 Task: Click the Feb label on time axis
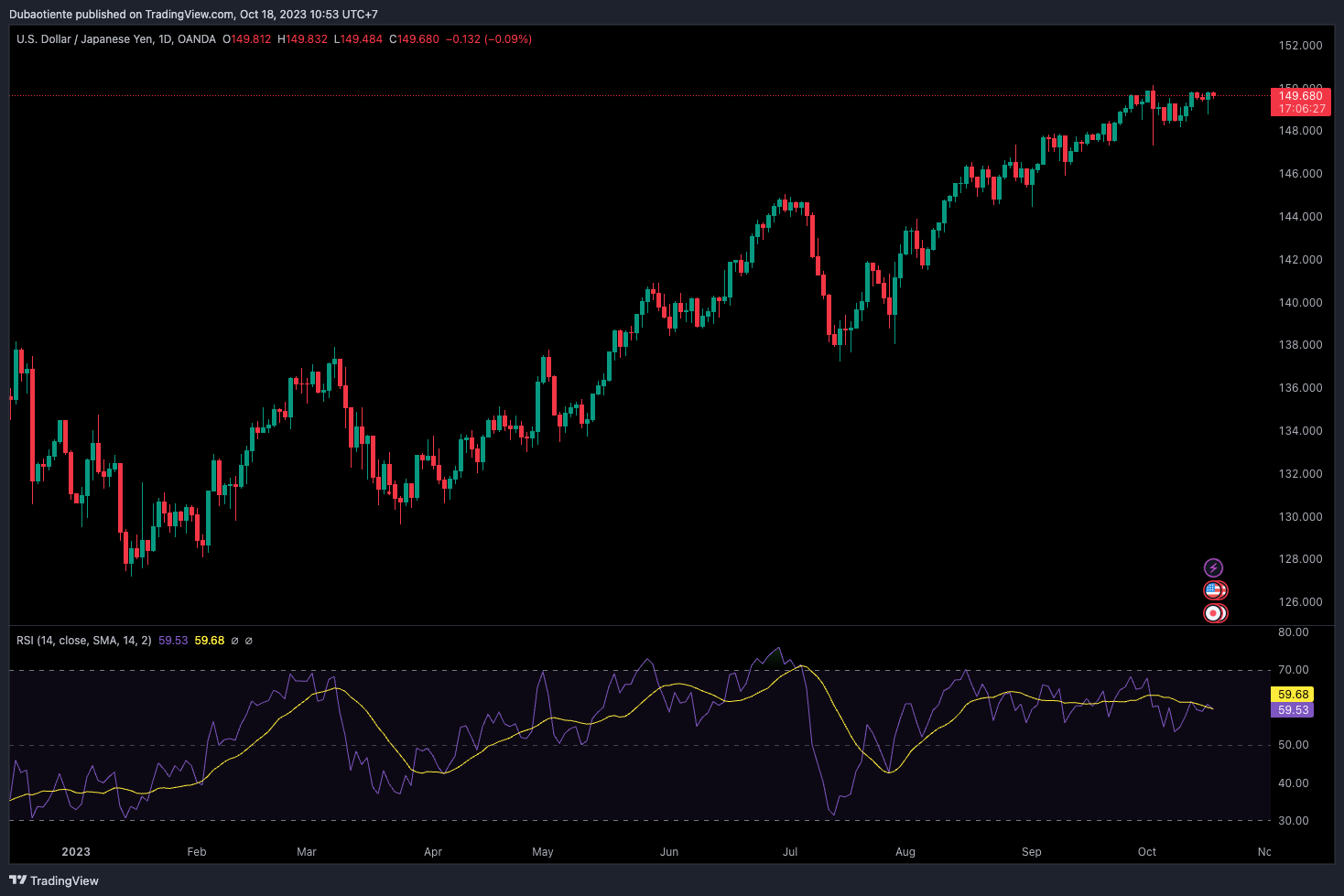click(197, 852)
